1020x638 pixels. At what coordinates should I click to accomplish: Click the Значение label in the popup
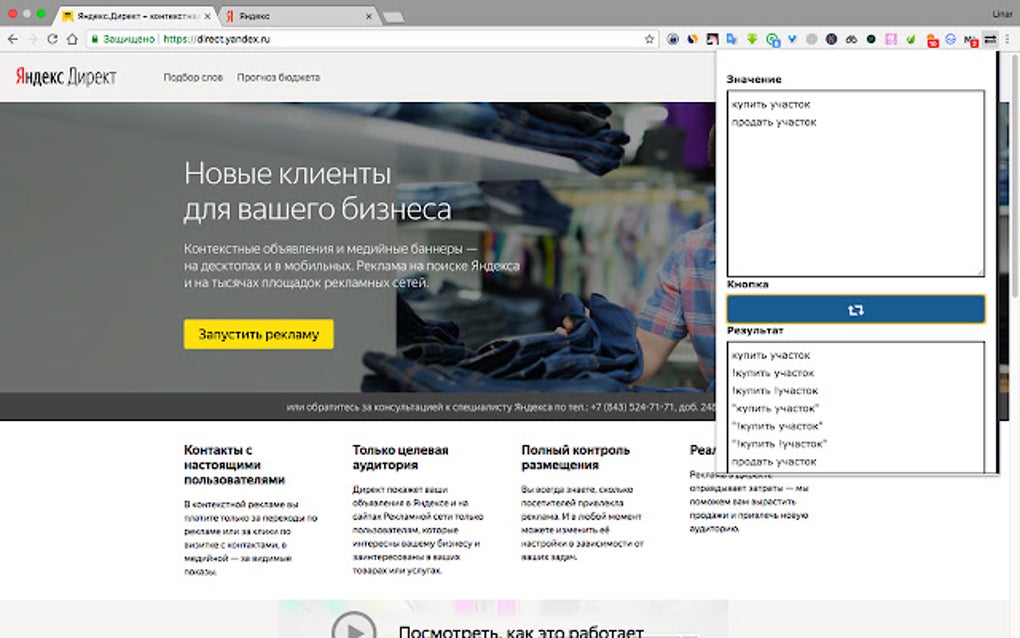754,79
